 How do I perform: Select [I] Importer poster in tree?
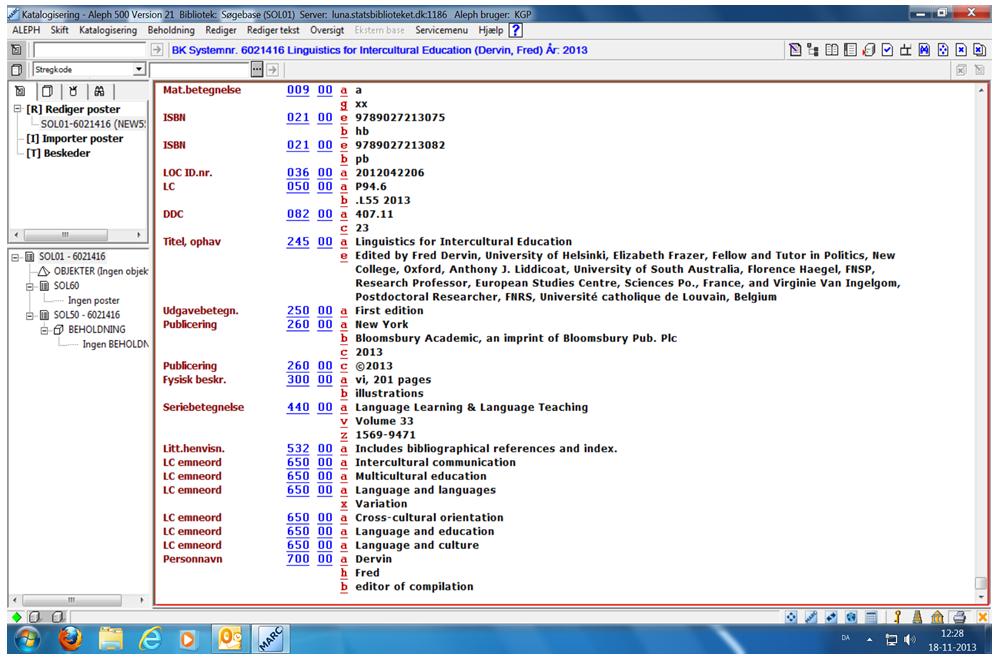(x=75, y=139)
